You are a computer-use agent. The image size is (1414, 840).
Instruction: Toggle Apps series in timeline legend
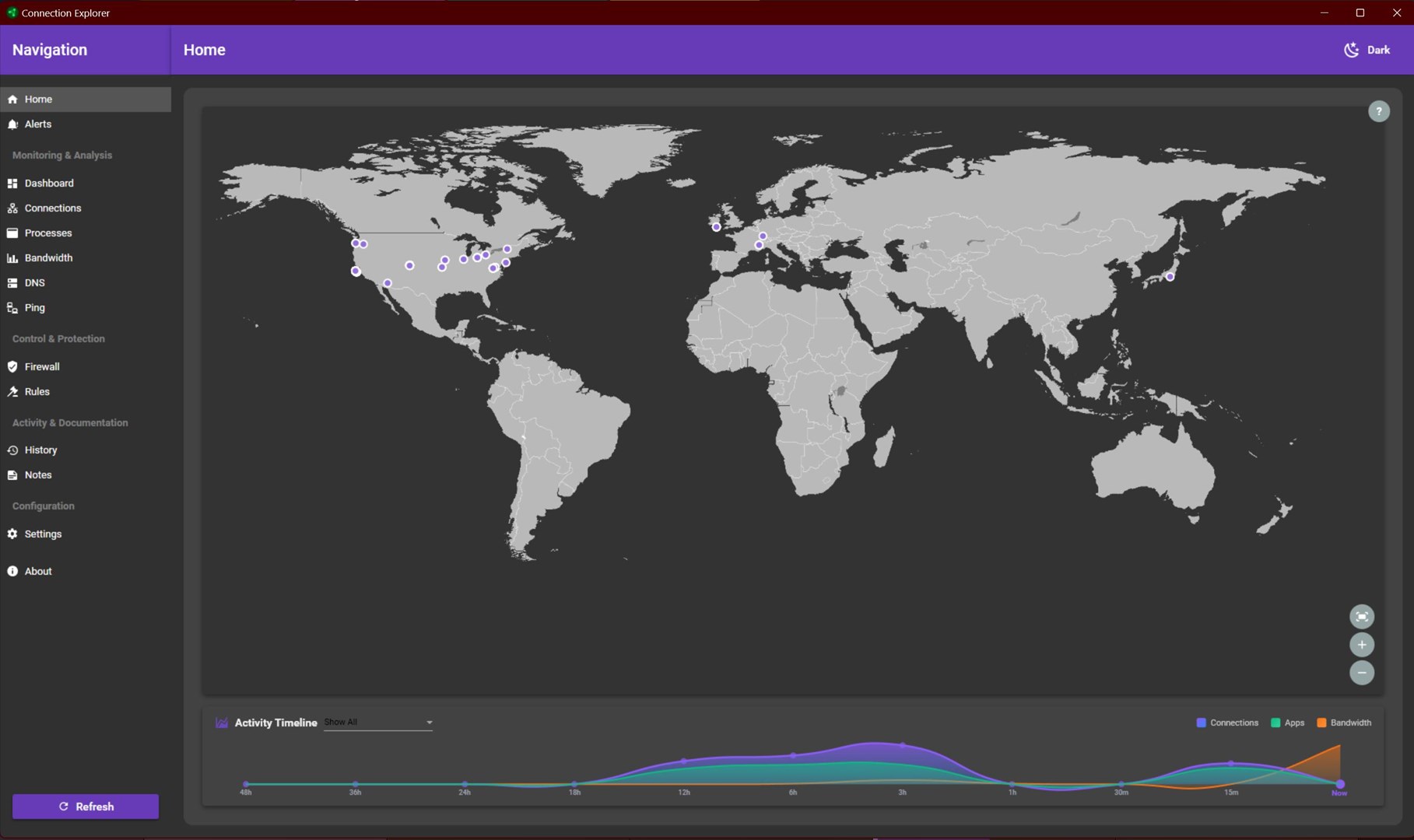[1287, 723]
